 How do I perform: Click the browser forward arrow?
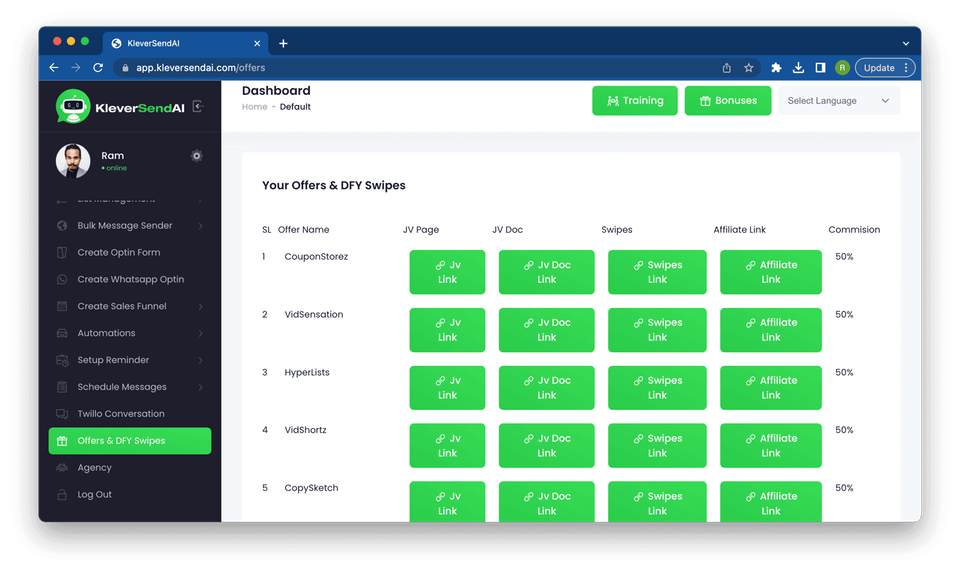pyautogui.click(x=76, y=68)
